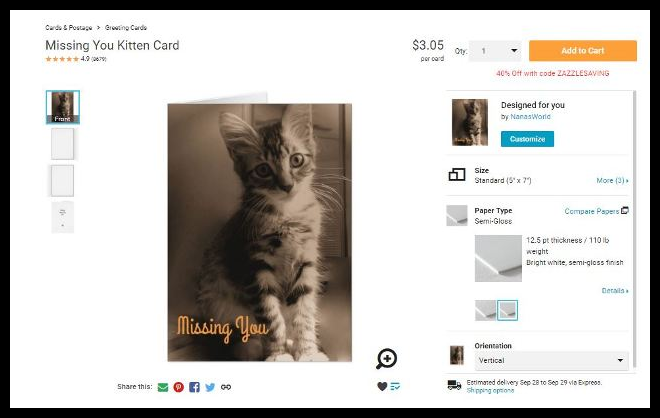Share on Twitter icon

pos(210,387)
